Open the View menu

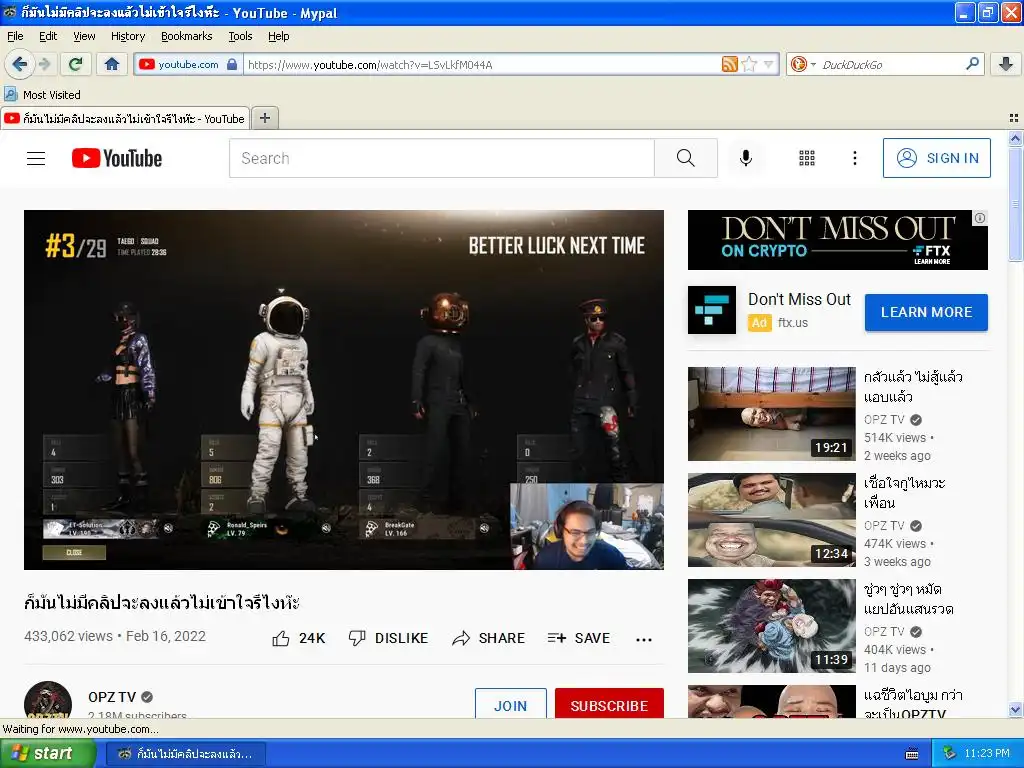tap(84, 36)
